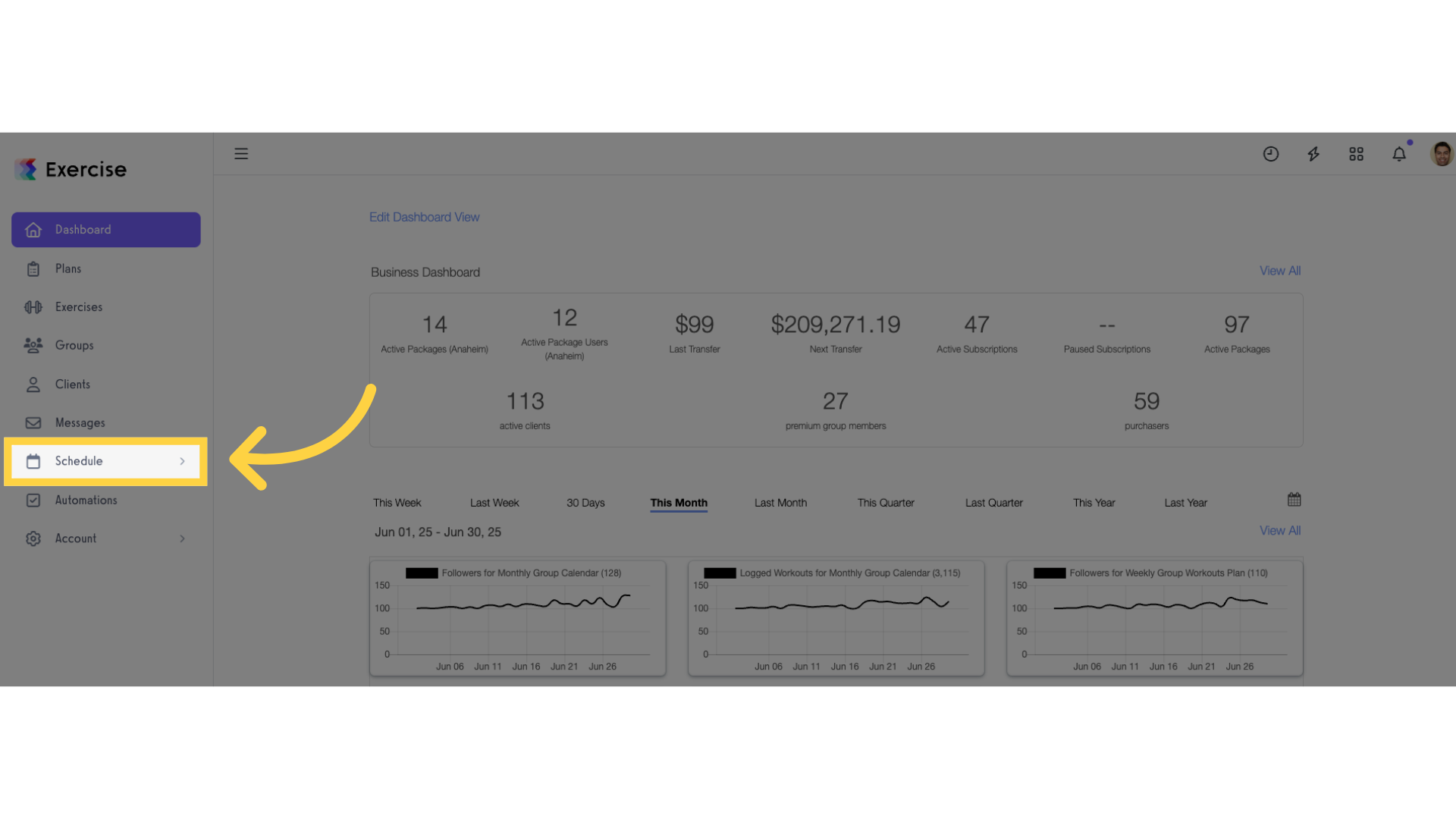The width and height of the screenshot is (1456, 819).
Task: Select the This Year tab
Action: (1094, 503)
